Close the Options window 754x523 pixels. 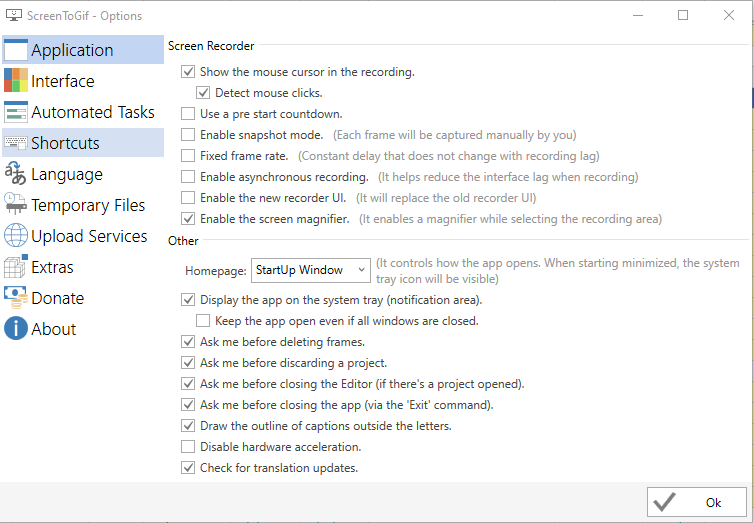pyautogui.click(x=729, y=15)
